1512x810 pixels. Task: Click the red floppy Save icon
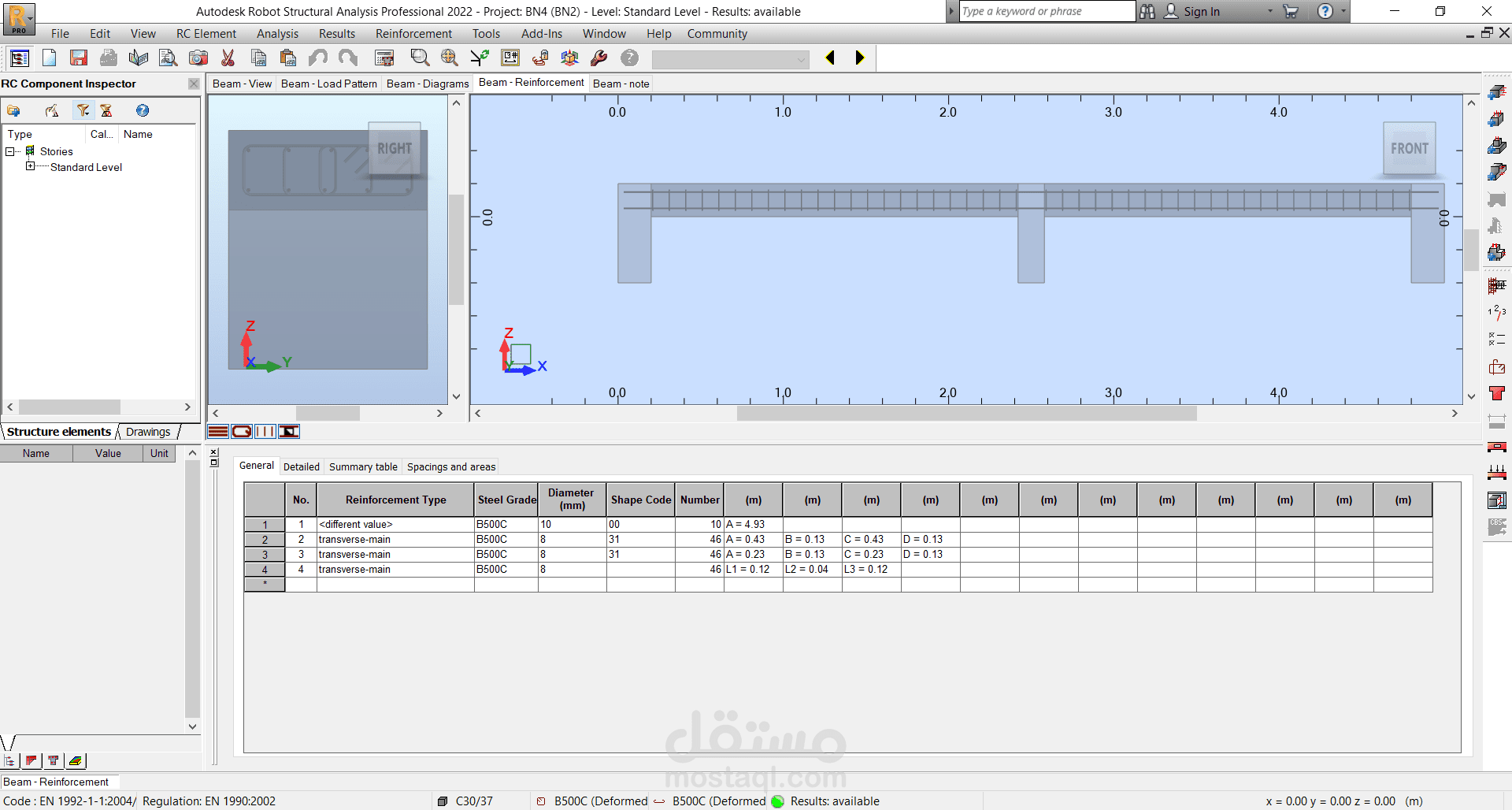click(78, 58)
